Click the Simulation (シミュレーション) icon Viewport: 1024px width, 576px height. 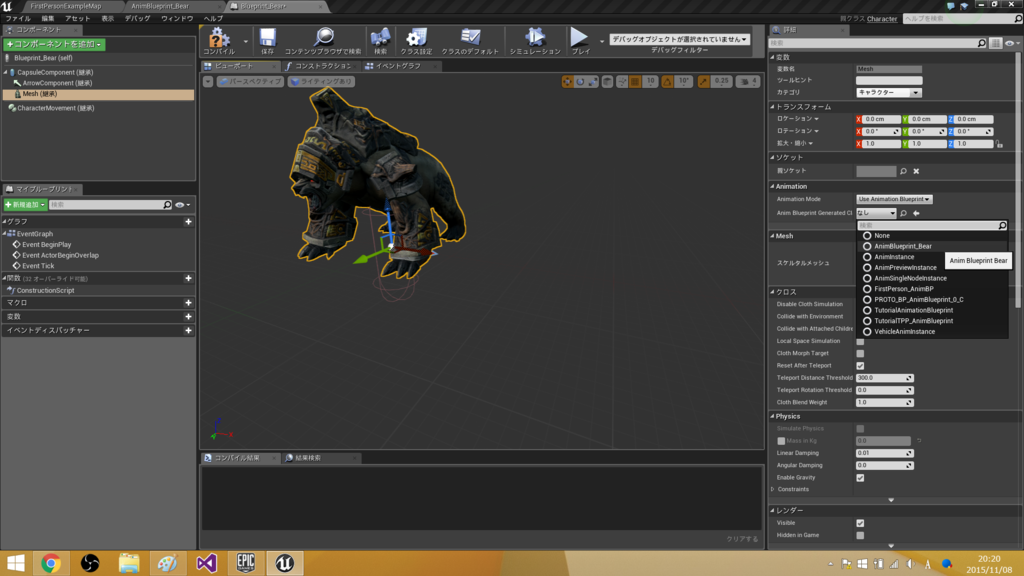(x=535, y=37)
